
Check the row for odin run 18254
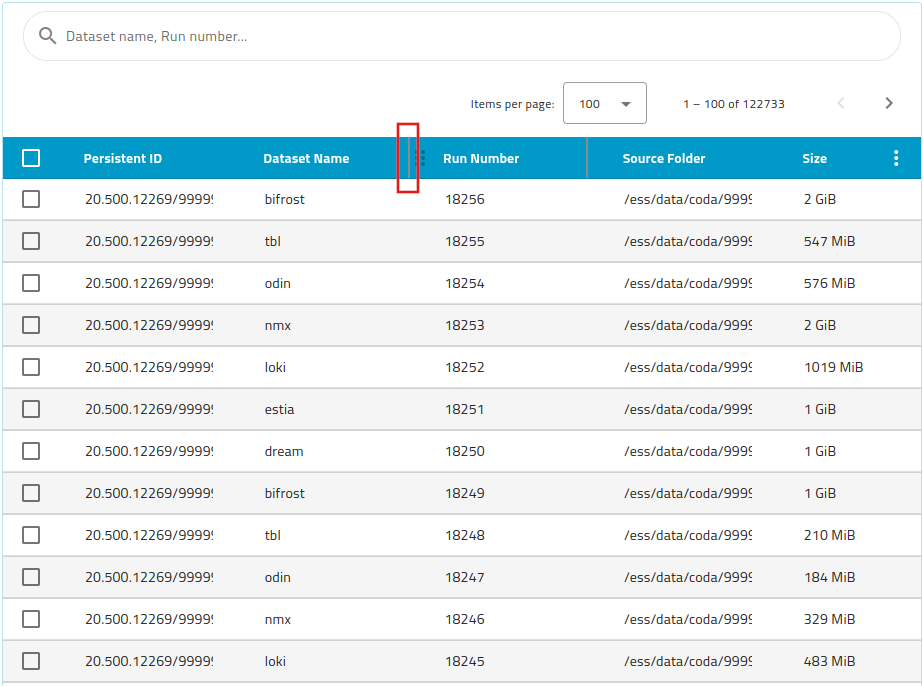click(x=31, y=283)
